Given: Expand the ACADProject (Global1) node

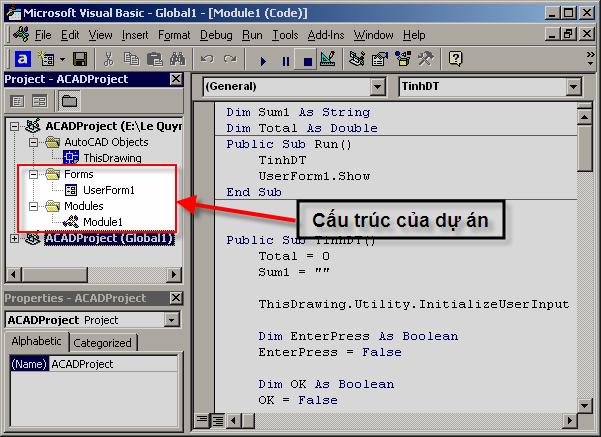Looking at the screenshot, I should [15, 238].
